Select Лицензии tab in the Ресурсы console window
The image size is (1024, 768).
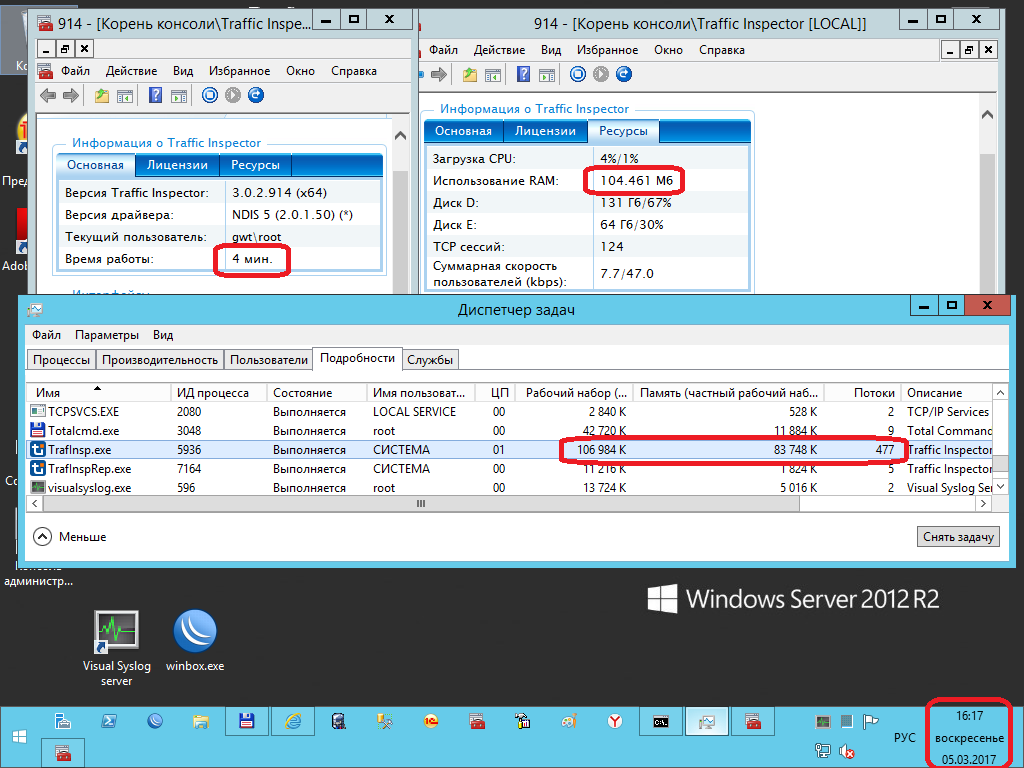545,131
